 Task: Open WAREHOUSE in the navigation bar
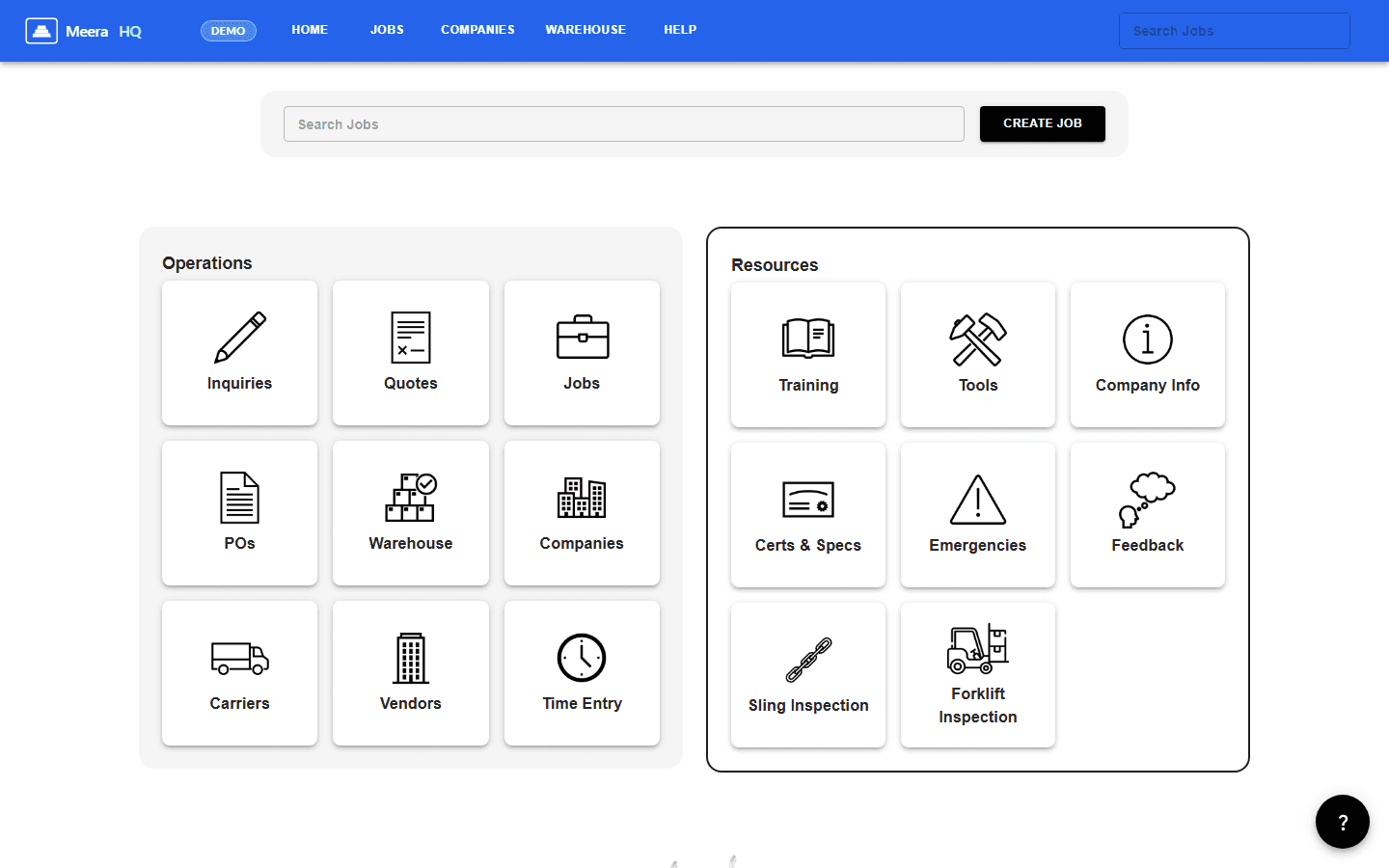pos(586,30)
